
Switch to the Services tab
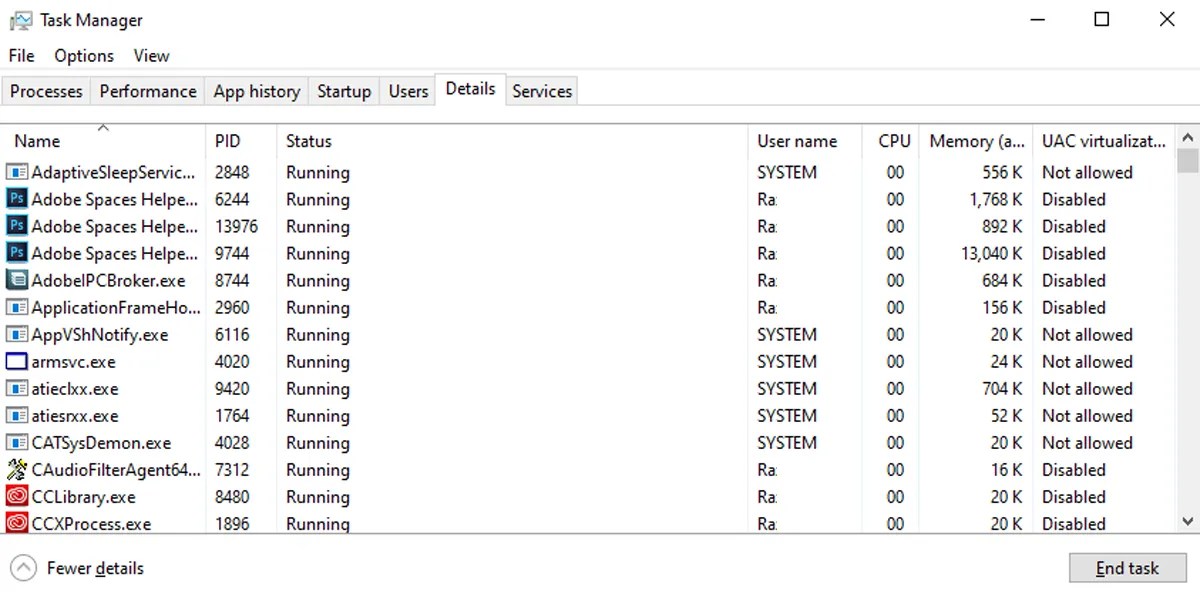(x=541, y=90)
